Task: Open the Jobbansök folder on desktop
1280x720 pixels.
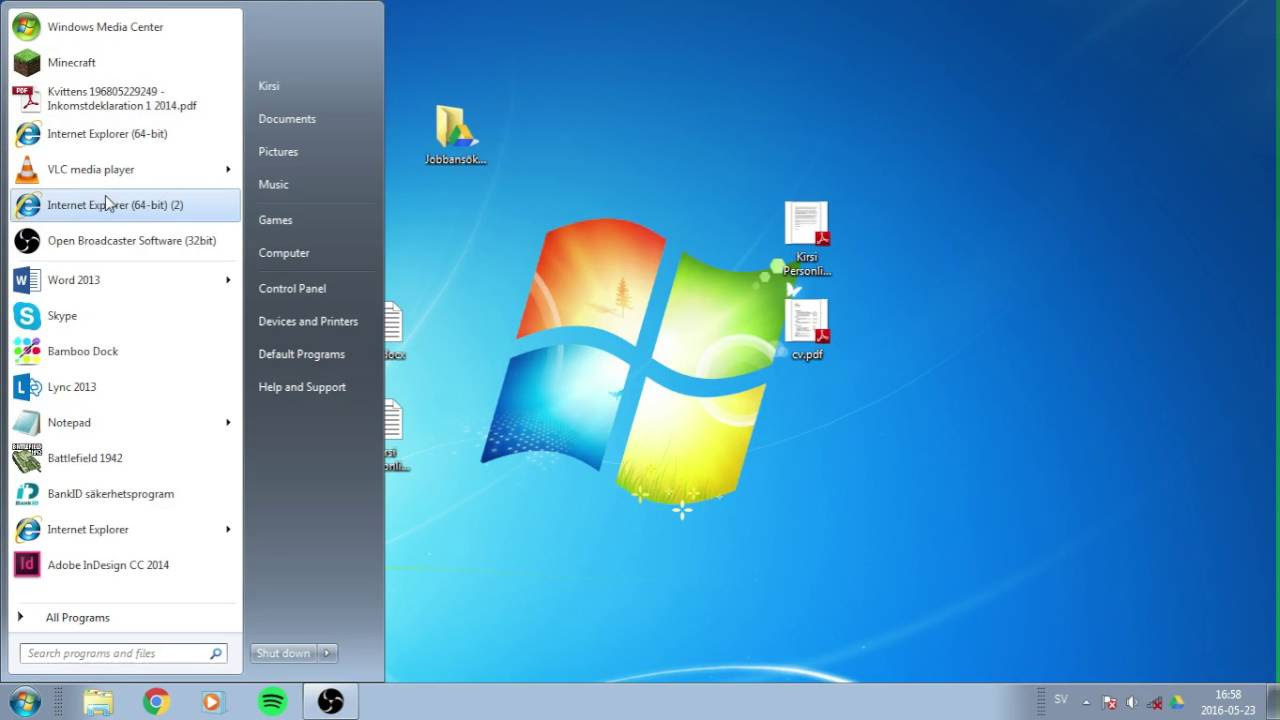Action: point(456,135)
